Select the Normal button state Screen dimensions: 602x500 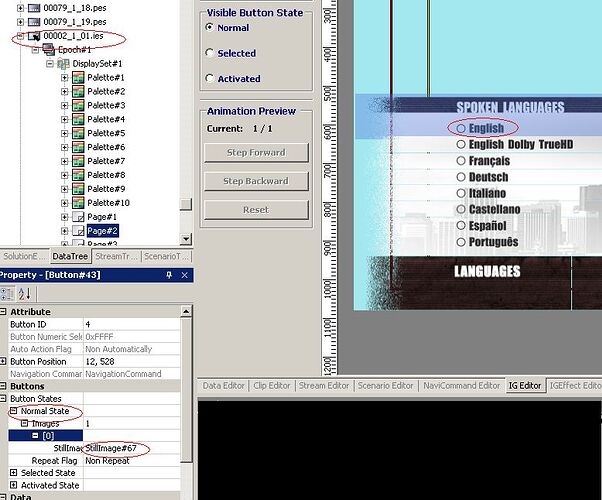(x=209, y=27)
